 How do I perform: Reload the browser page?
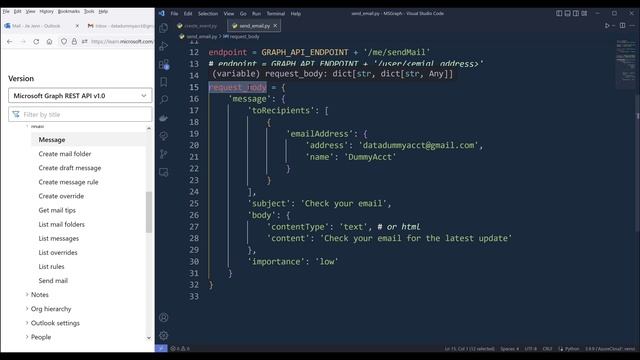coord(36,41)
